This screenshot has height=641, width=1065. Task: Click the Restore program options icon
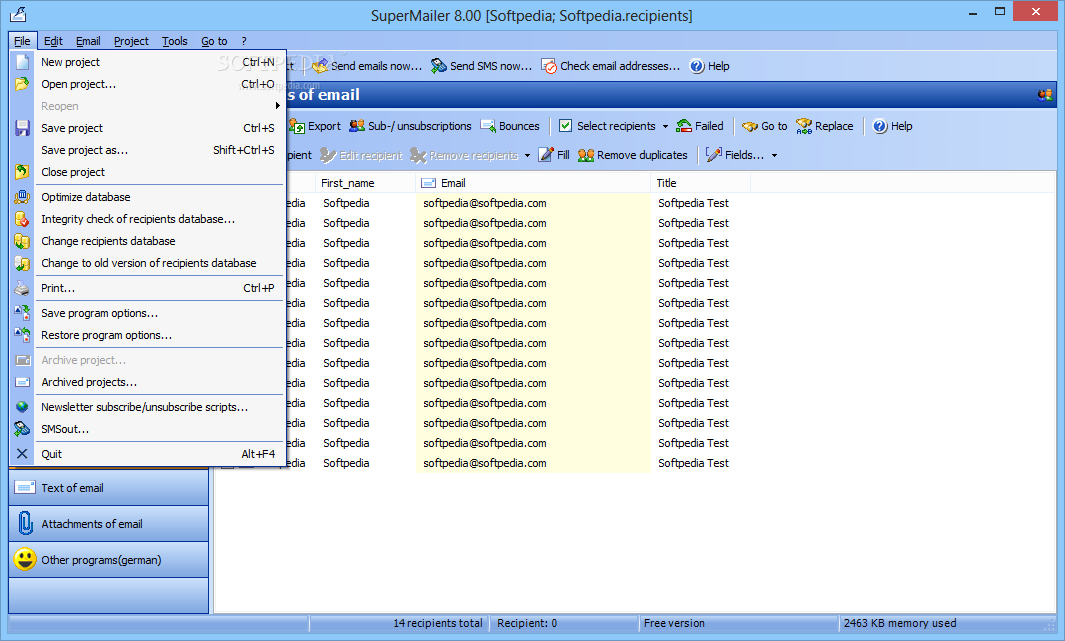22,335
